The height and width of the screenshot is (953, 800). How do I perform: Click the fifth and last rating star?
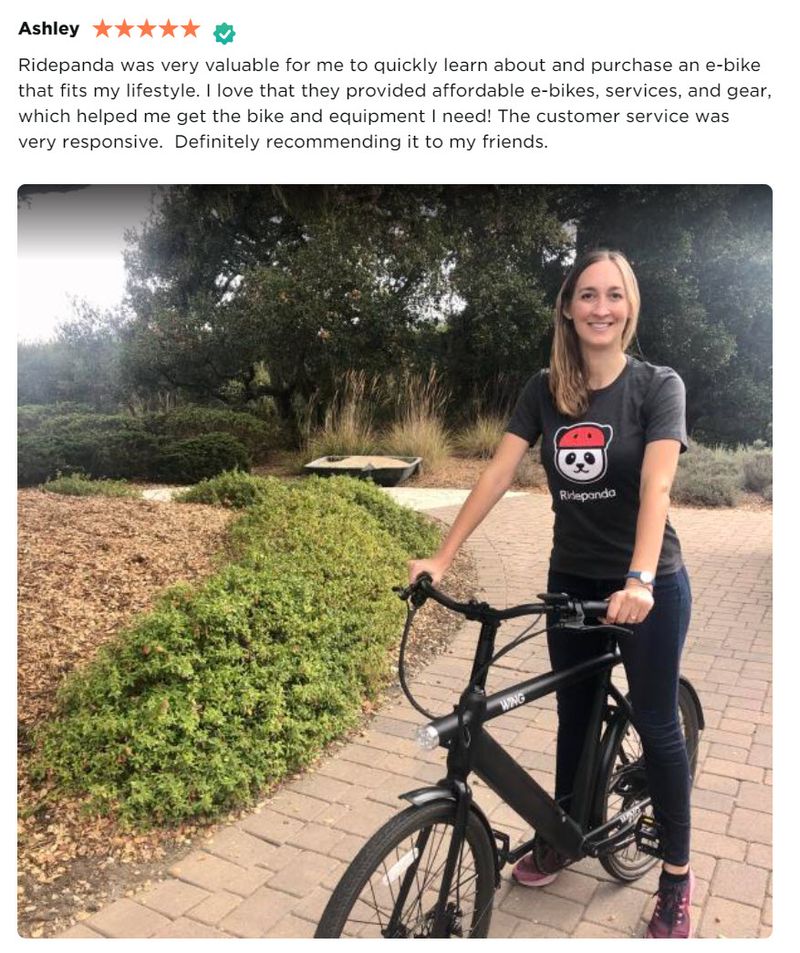pyautogui.click(x=190, y=28)
